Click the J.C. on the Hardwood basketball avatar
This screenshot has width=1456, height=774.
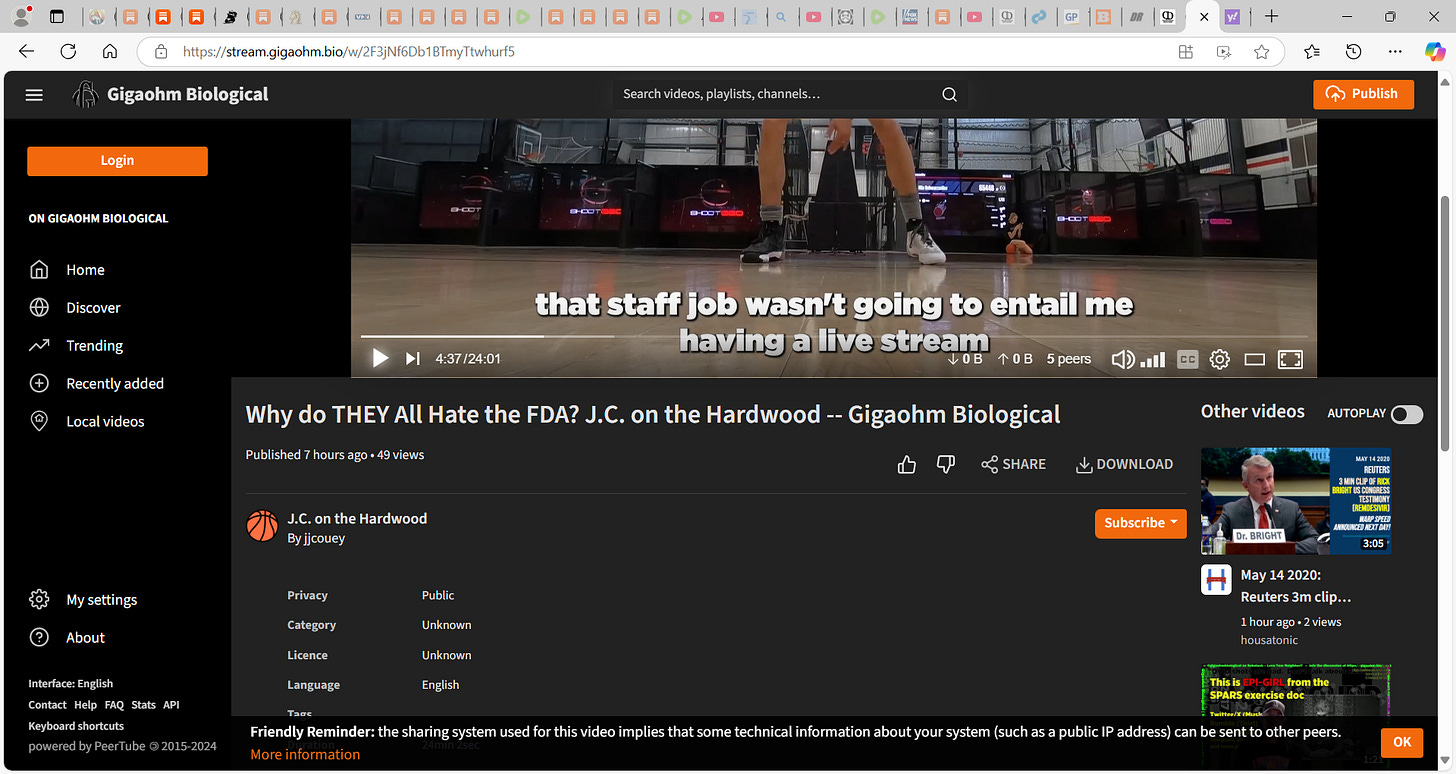[x=262, y=526]
